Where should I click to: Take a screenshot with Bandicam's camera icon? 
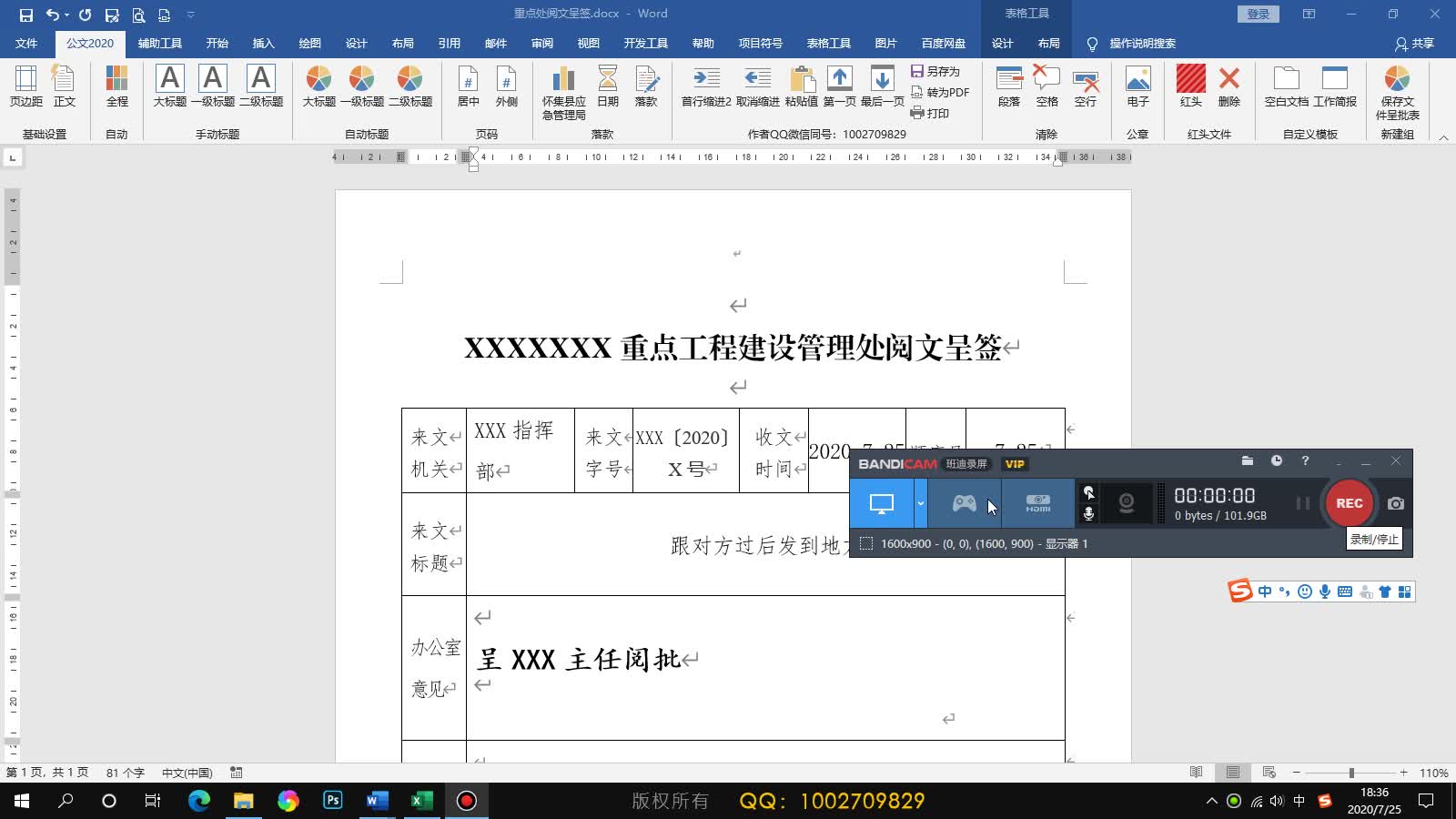(x=1395, y=503)
